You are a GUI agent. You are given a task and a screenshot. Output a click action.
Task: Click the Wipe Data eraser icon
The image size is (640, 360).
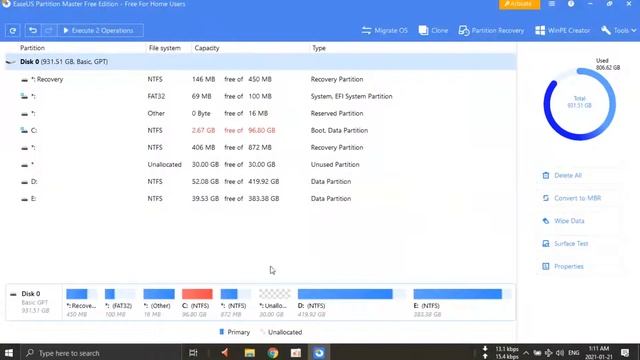pos(546,221)
